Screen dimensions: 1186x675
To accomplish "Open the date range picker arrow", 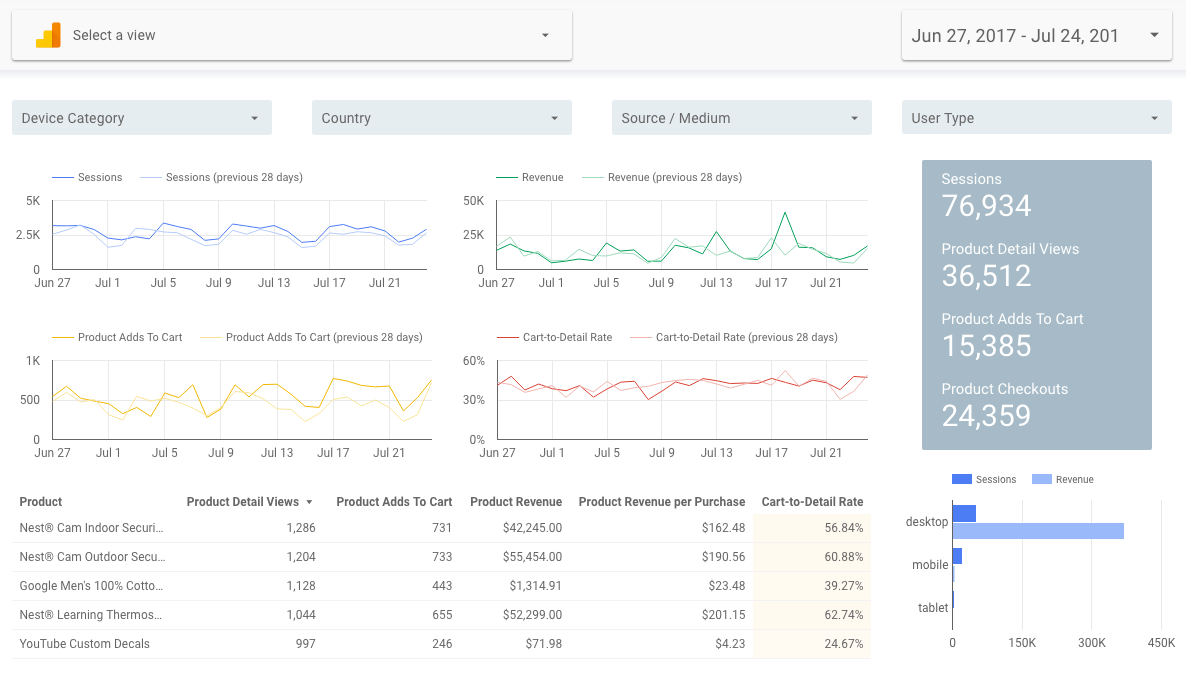I will click(x=1154, y=35).
